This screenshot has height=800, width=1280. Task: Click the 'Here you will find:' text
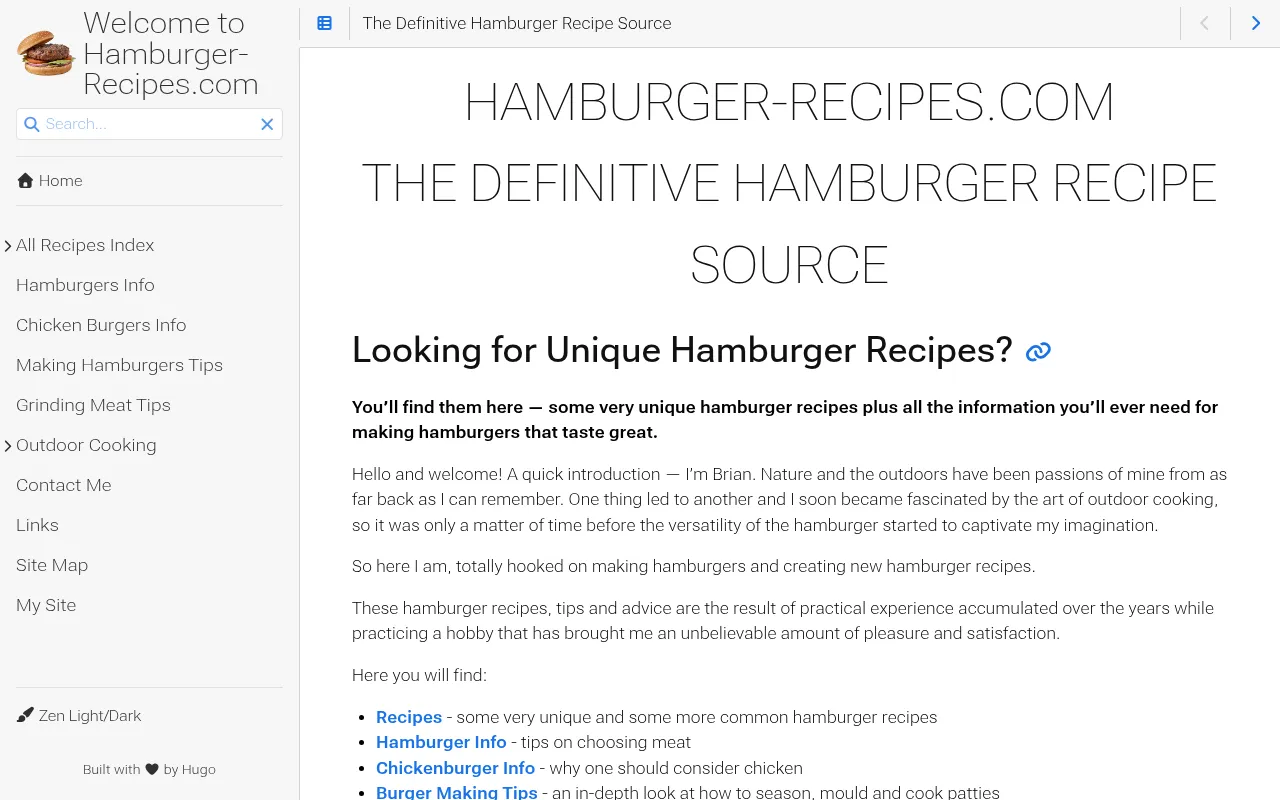pyautogui.click(x=419, y=675)
